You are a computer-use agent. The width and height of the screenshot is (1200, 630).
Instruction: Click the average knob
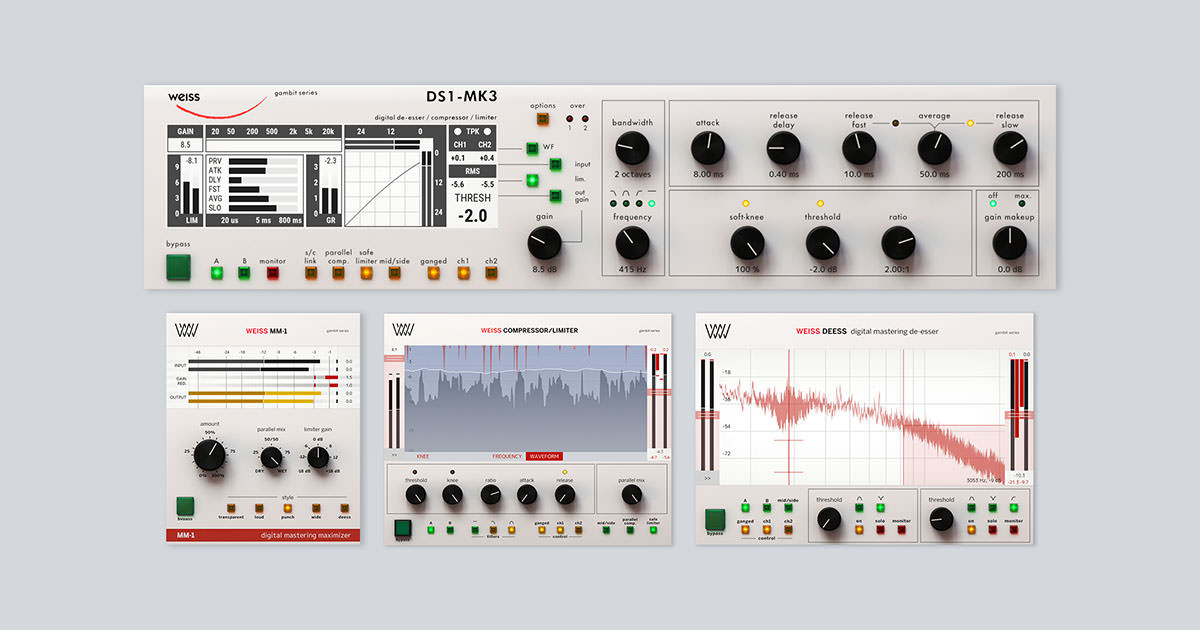(935, 149)
